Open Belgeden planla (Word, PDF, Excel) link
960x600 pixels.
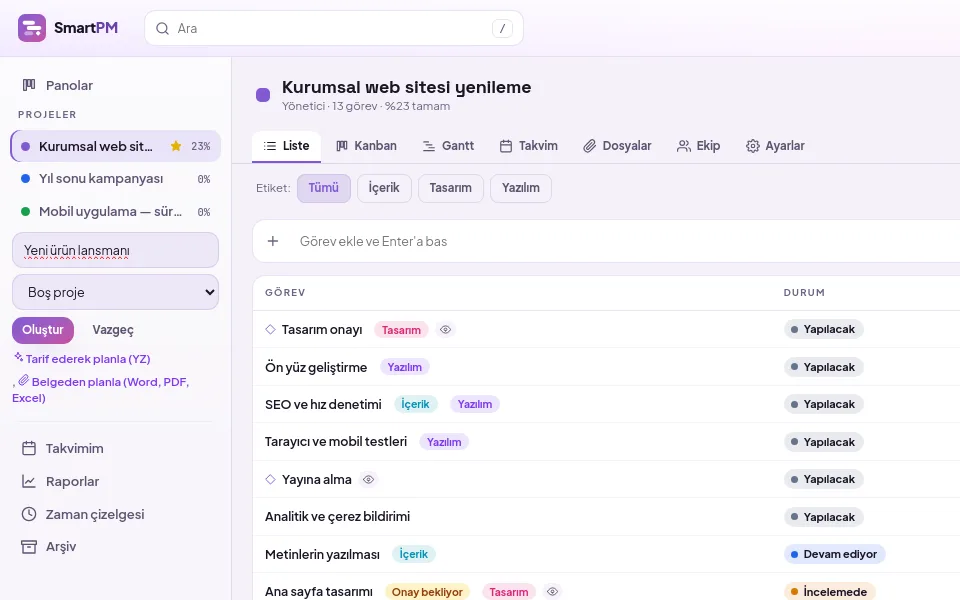point(101,389)
